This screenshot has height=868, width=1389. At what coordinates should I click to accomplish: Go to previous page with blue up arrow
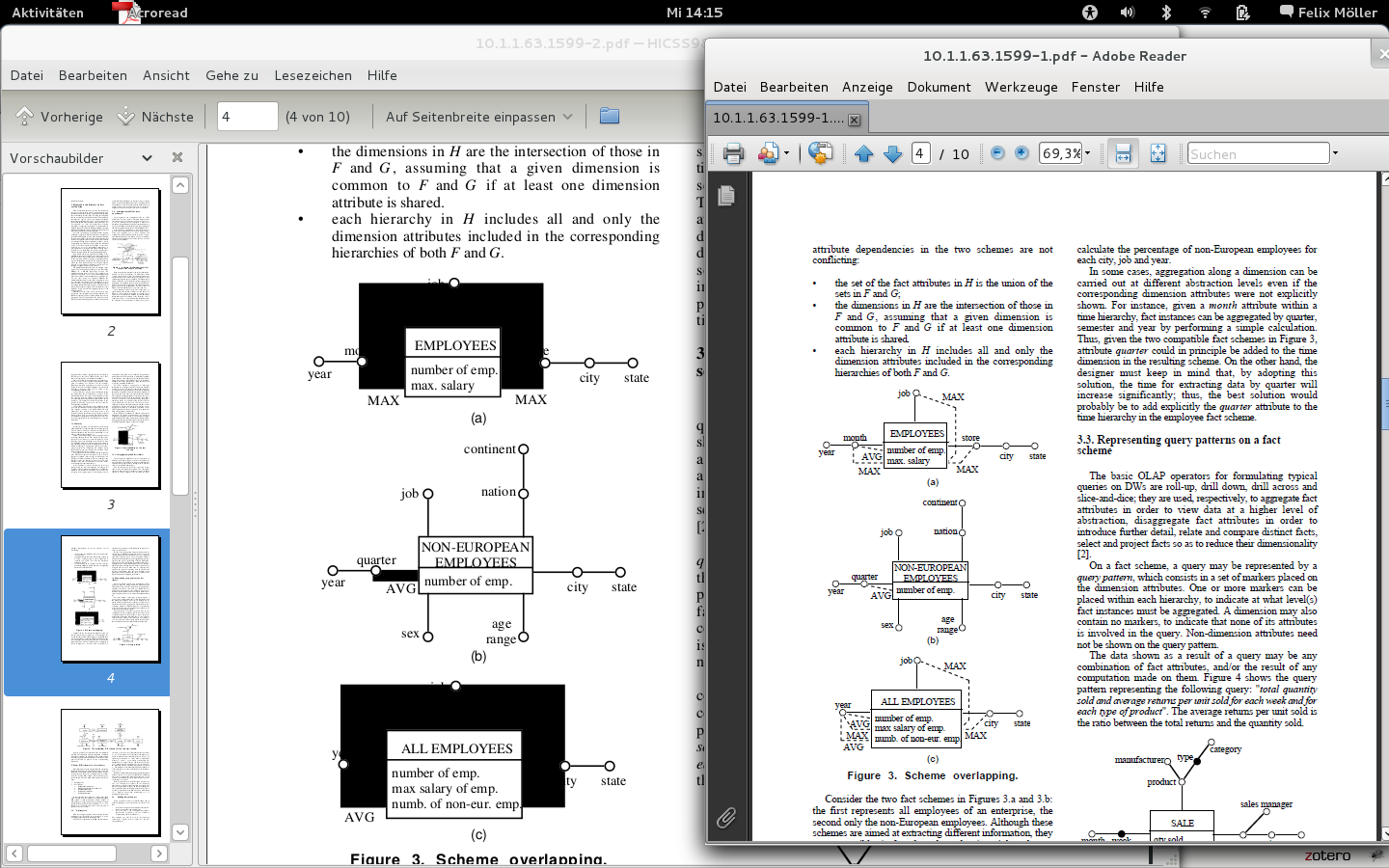(x=863, y=154)
